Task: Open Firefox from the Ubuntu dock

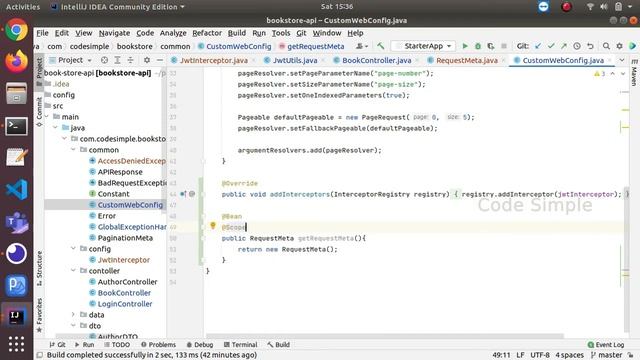Action: [x=16, y=62]
